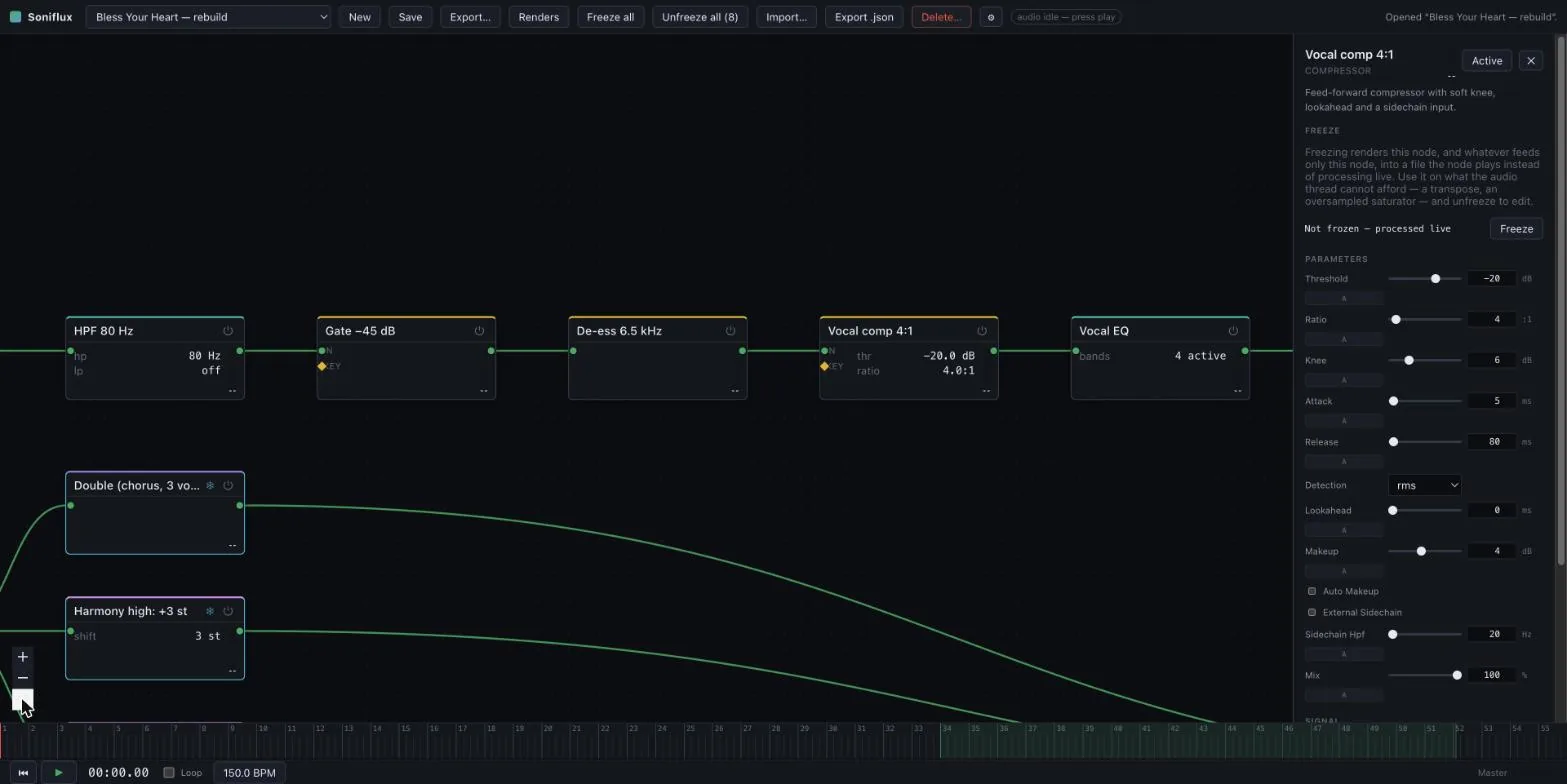Click bar 34 on the timeline ruler
Screen dimensions: 1567x784
[x=946, y=729]
